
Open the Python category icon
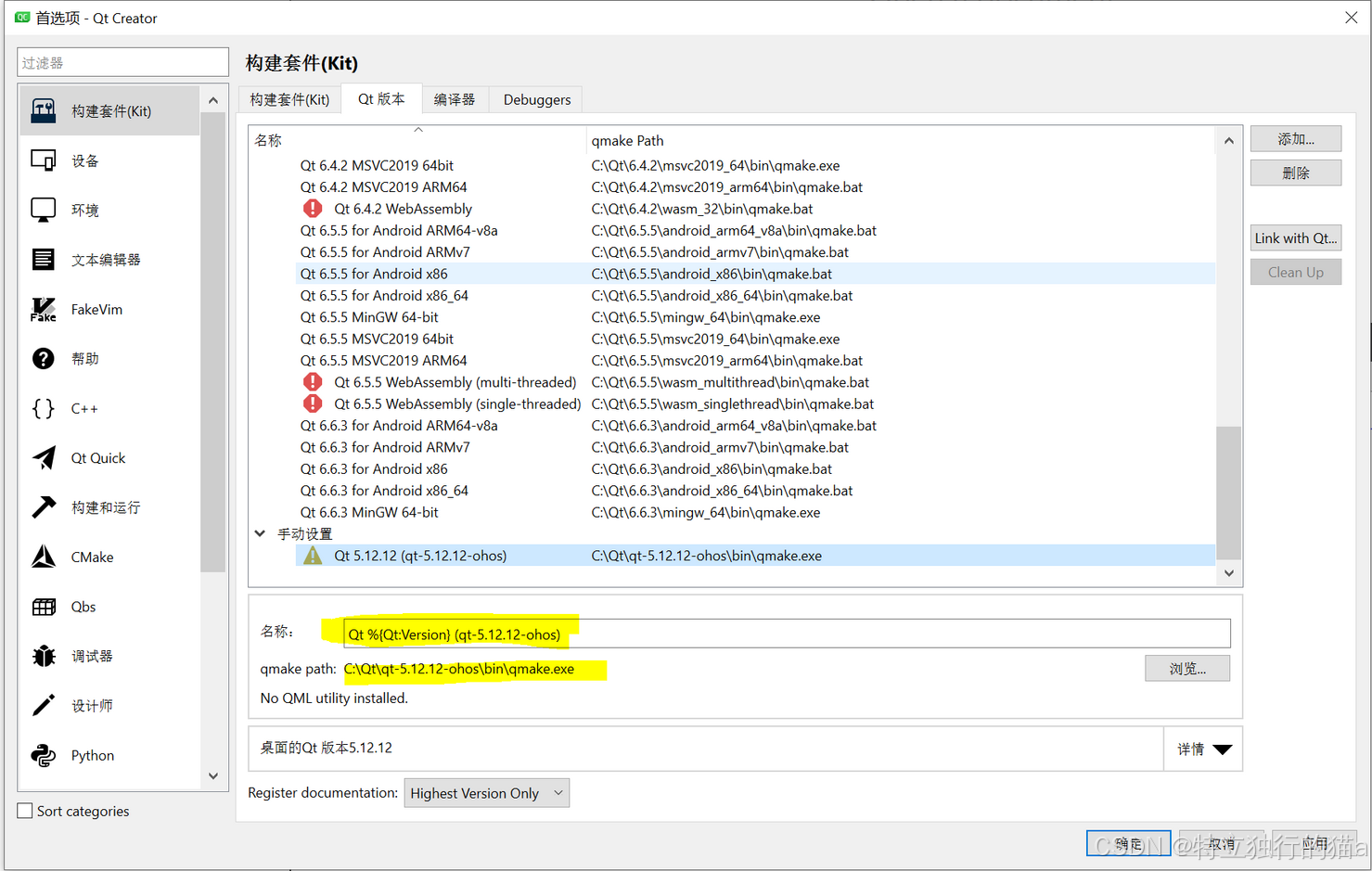(x=44, y=755)
